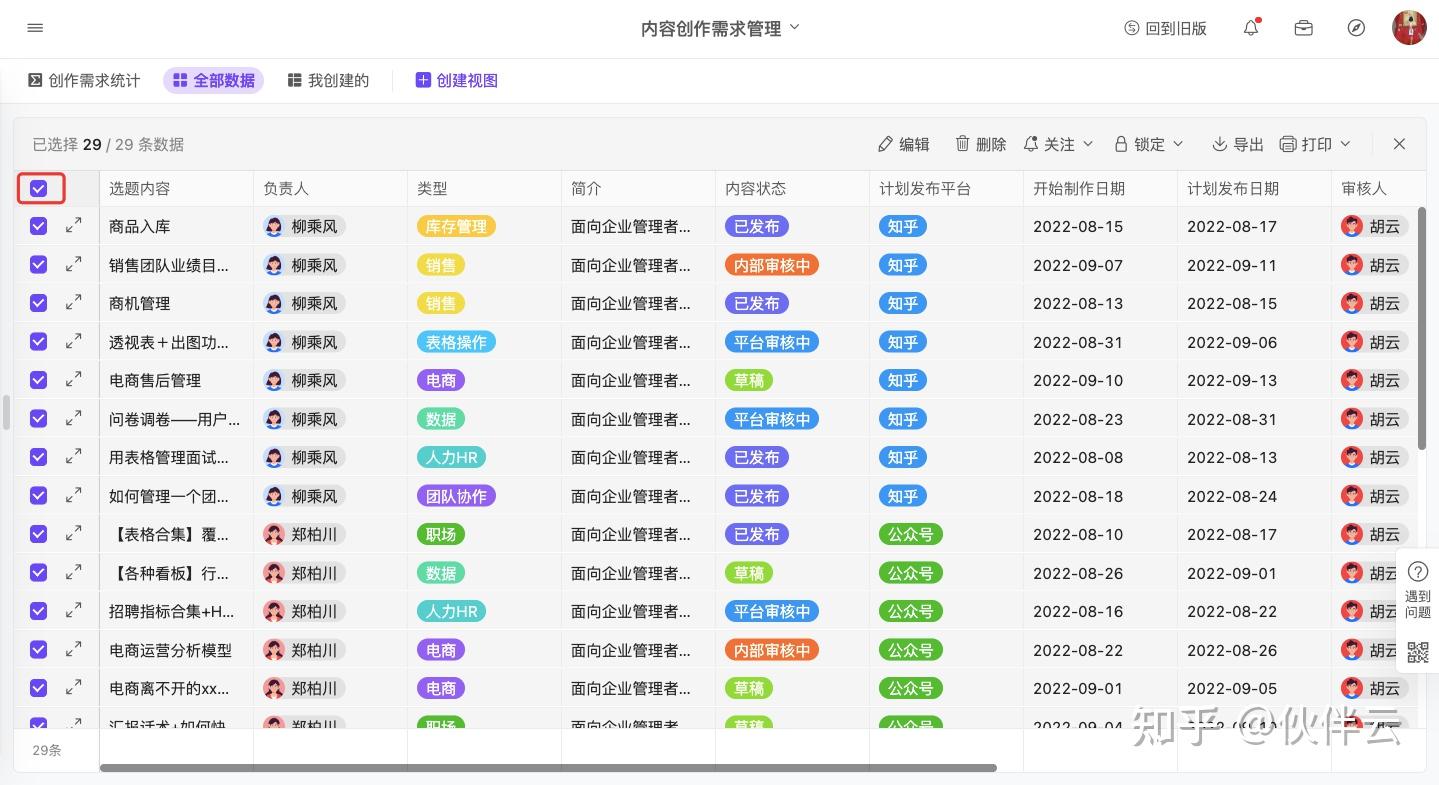The image size is (1439, 785).
Task: Click planned date 2022-09-13
Action: coord(1232,380)
